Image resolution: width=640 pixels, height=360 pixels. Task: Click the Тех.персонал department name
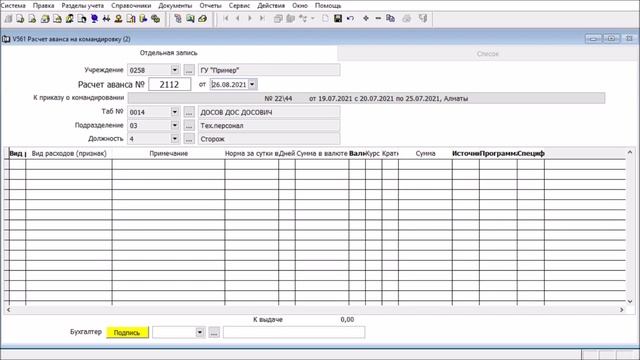pos(269,125)
